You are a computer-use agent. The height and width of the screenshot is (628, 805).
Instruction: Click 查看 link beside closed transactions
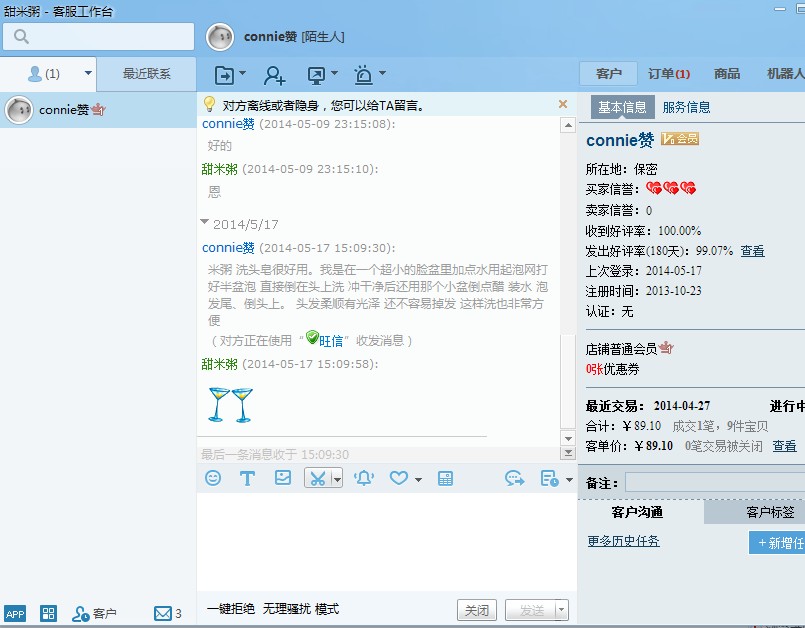pos(784,446)
